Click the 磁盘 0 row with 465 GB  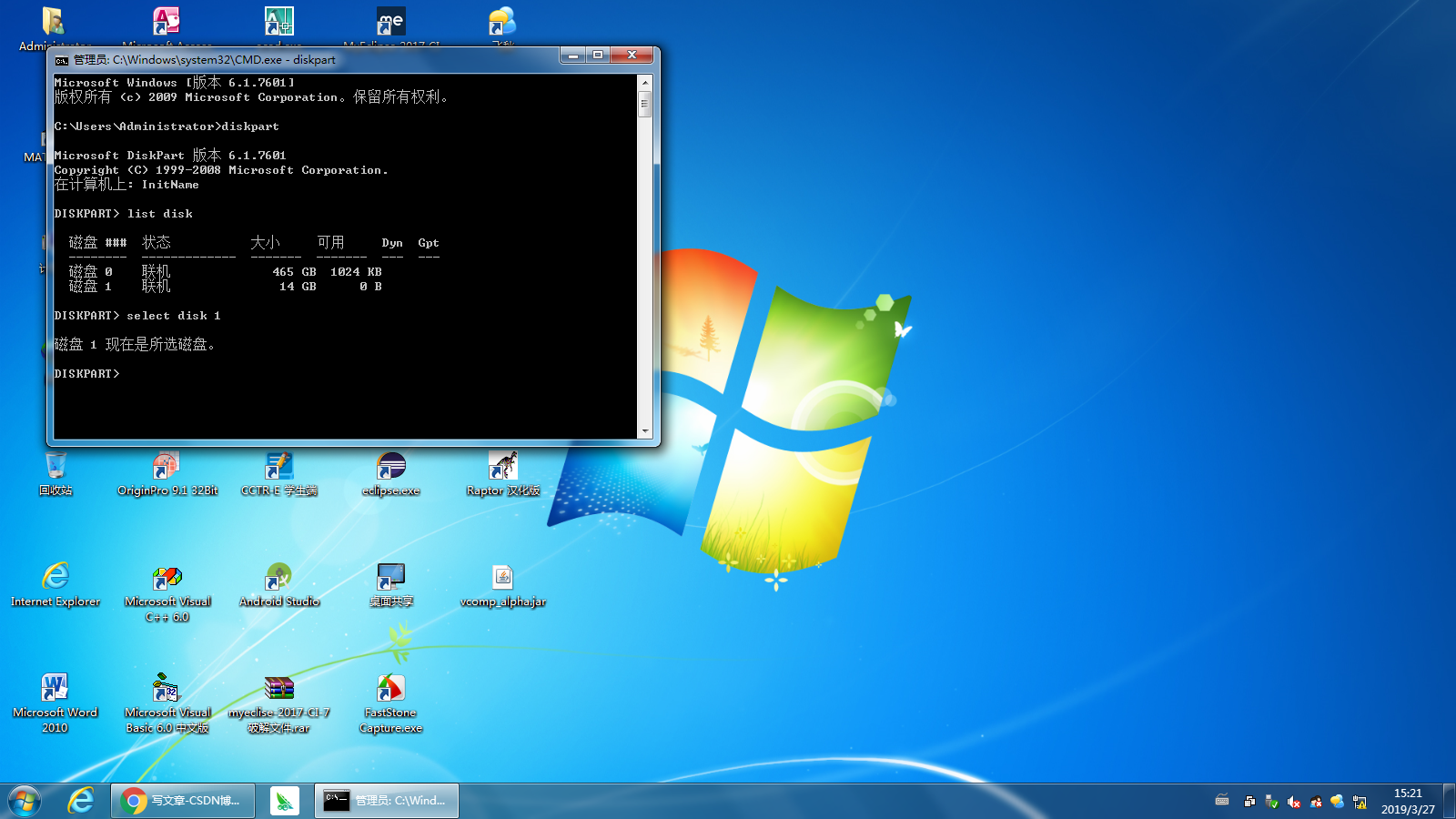(225, 272)
